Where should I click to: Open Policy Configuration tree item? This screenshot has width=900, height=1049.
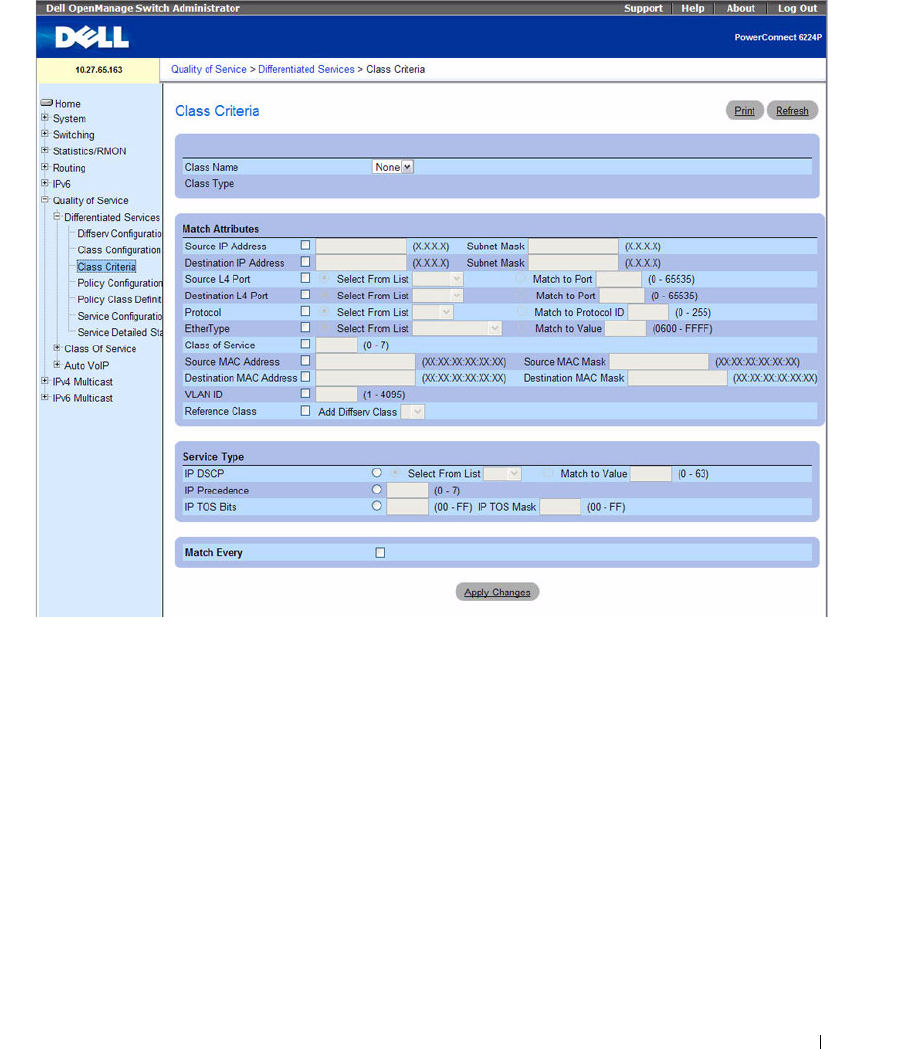click(120, 283)
